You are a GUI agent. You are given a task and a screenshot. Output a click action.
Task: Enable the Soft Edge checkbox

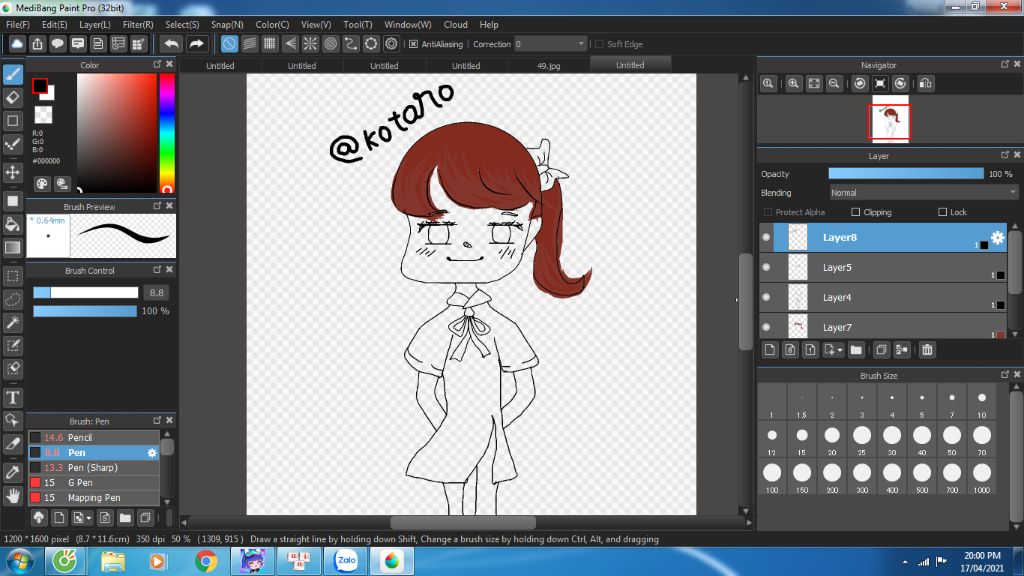tap(600, 44)
